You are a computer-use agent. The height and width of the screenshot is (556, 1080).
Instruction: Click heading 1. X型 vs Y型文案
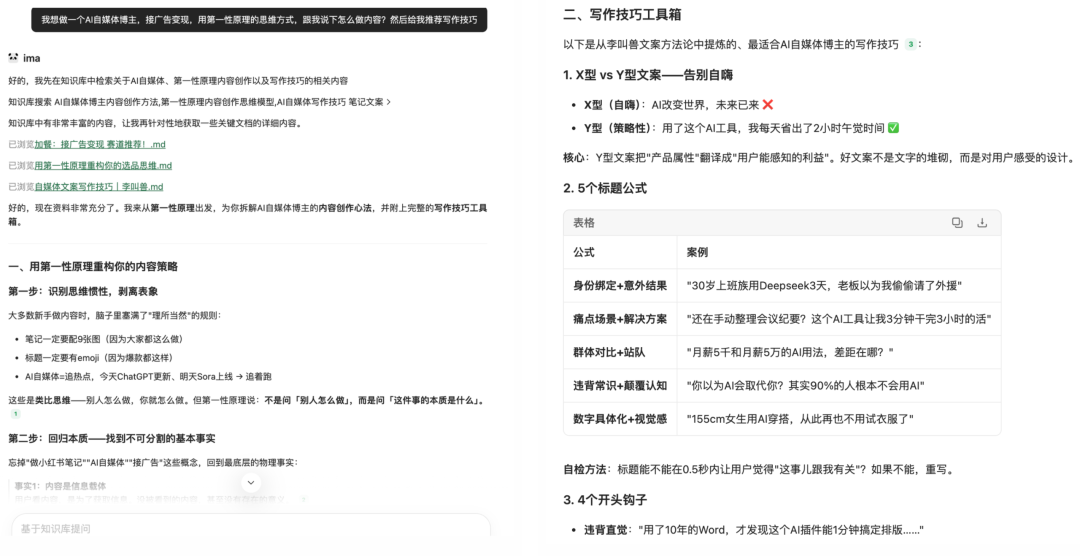(x=647, y=75)
